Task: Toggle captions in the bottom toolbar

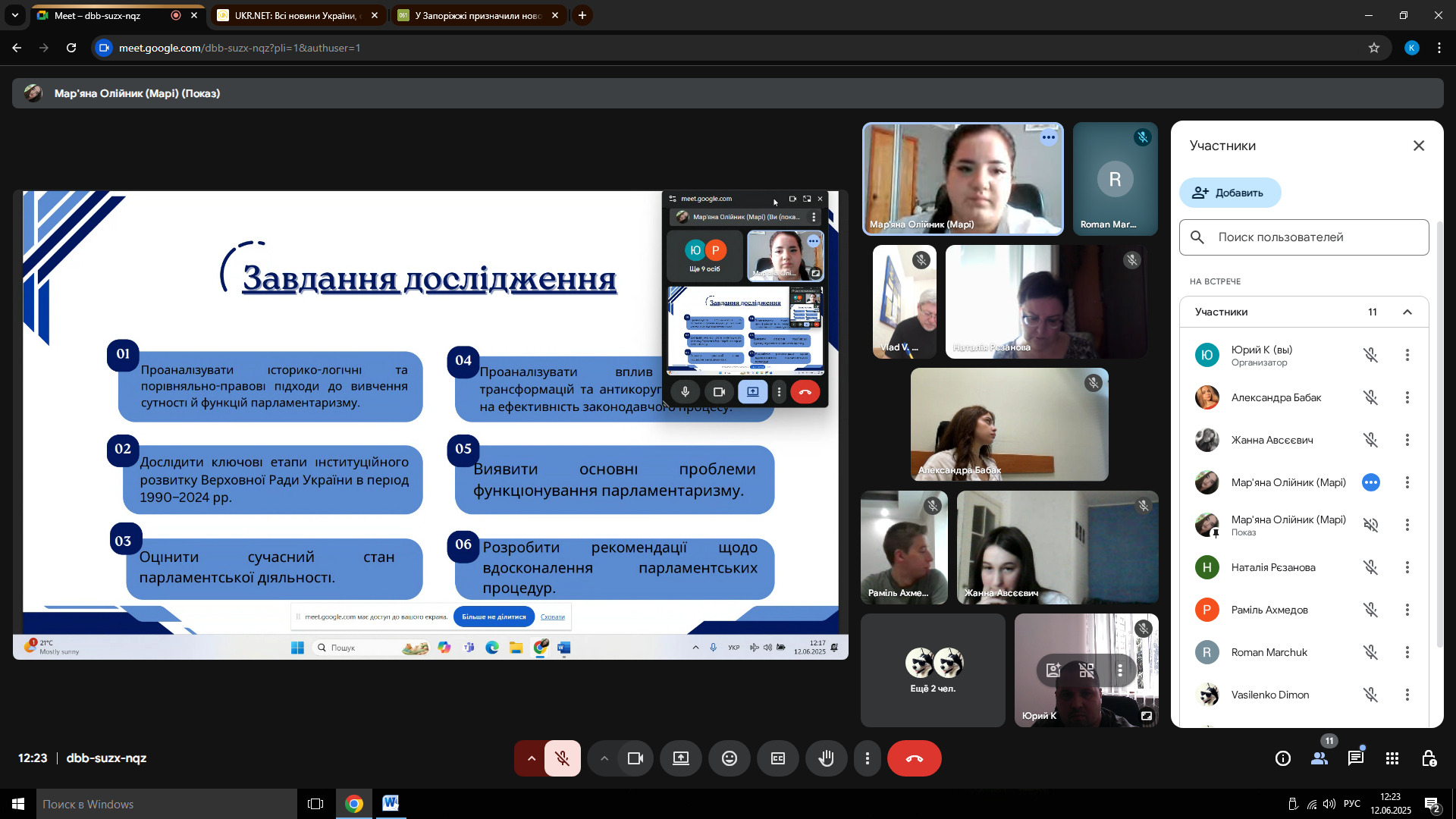Action: click(778, 758)
